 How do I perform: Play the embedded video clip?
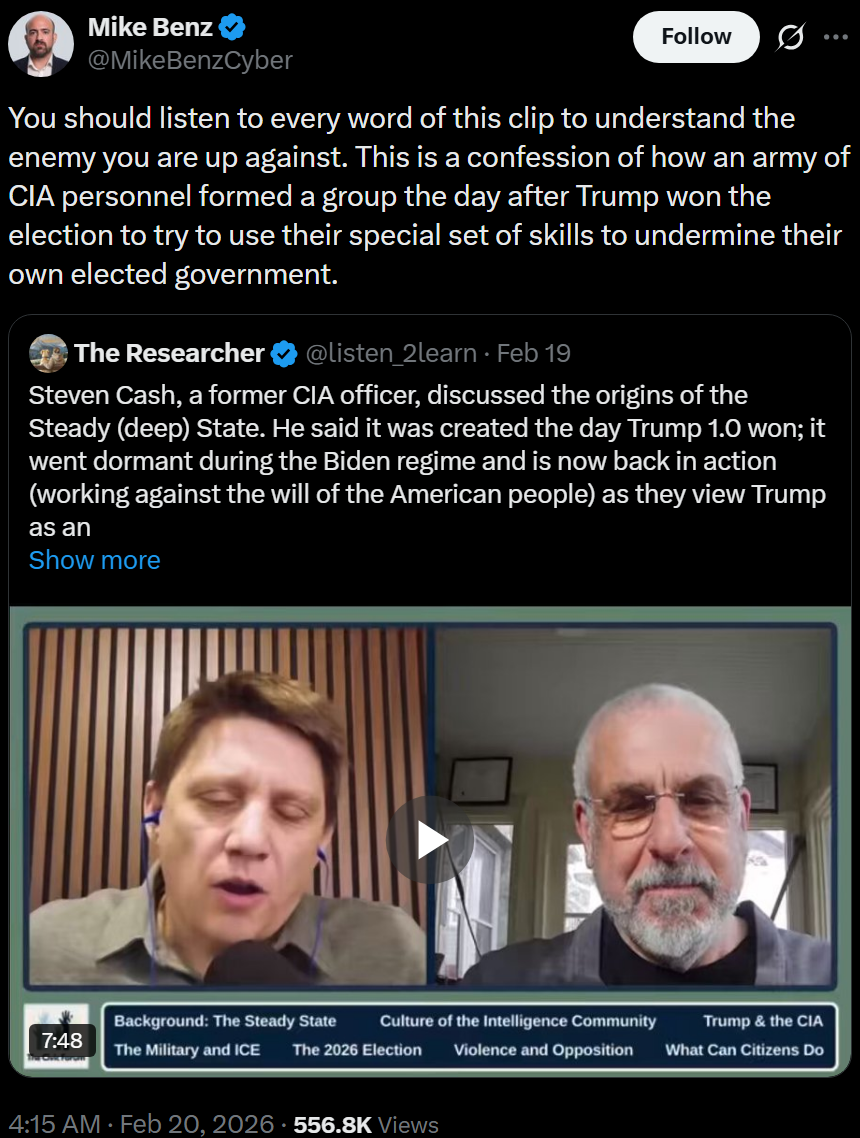pyautogui.click(x=431, y=839)
